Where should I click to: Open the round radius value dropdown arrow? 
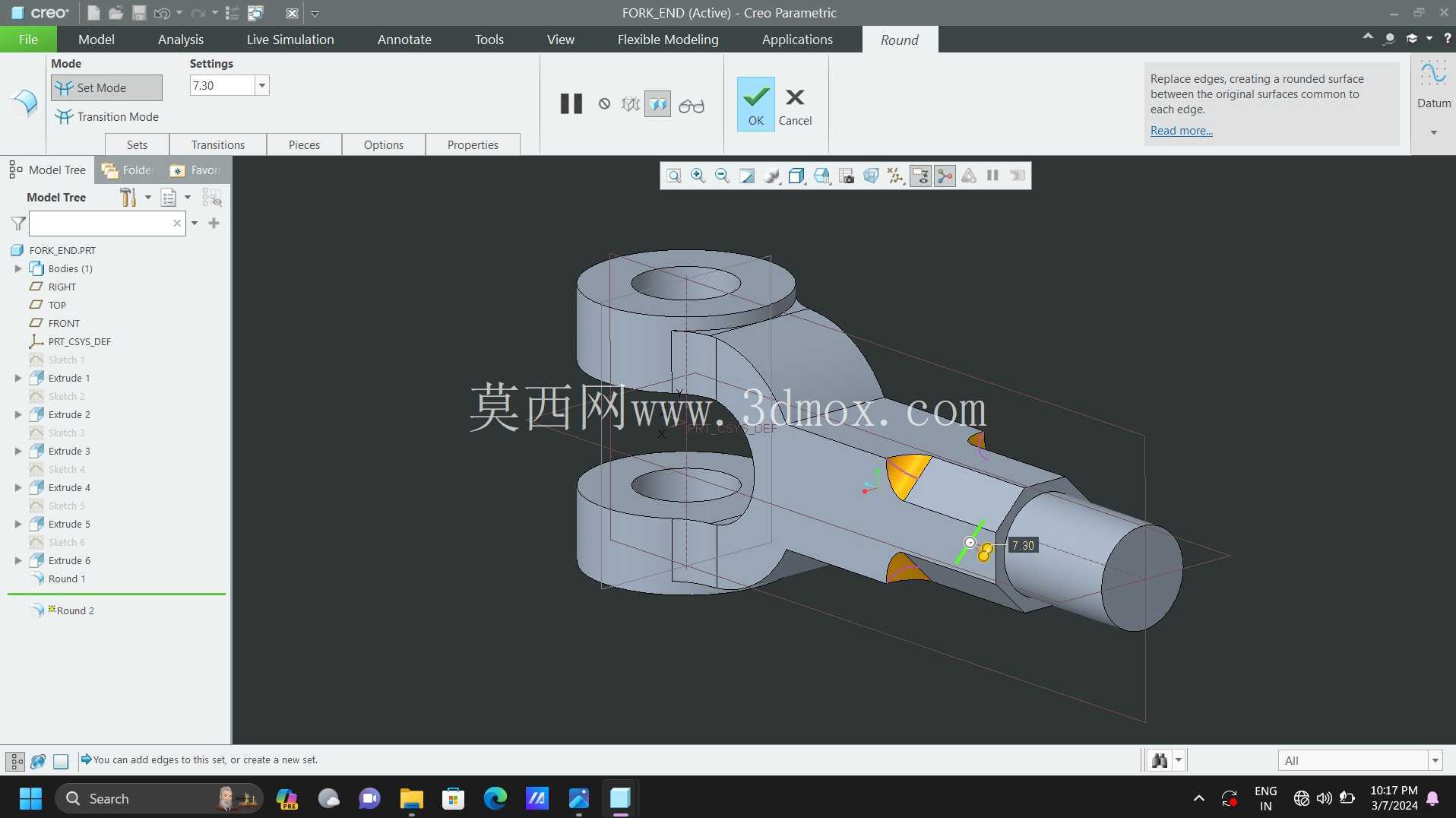pyautogui.click(x=262, y=85)
